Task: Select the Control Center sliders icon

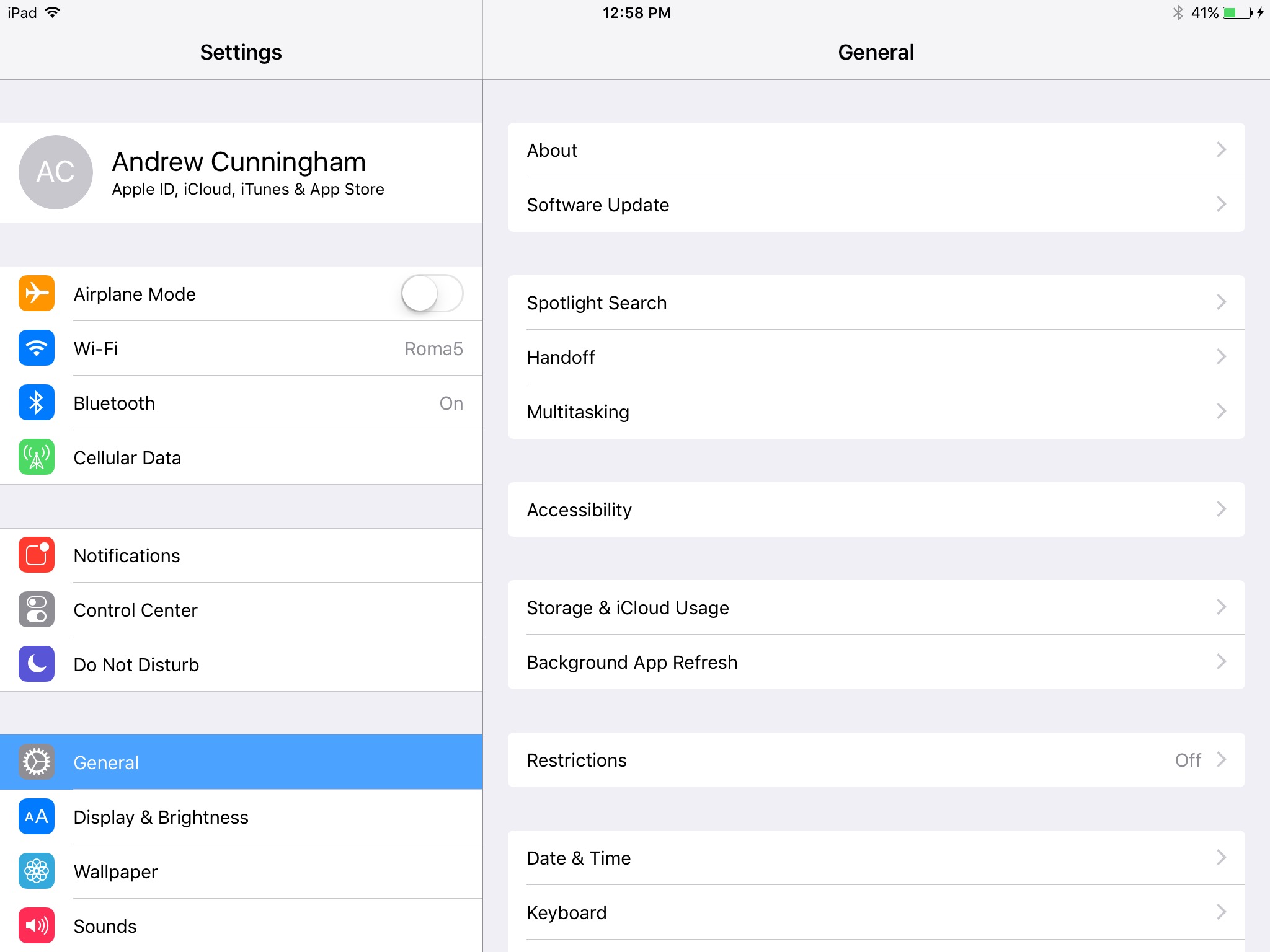Action: [x=36, y=610]
